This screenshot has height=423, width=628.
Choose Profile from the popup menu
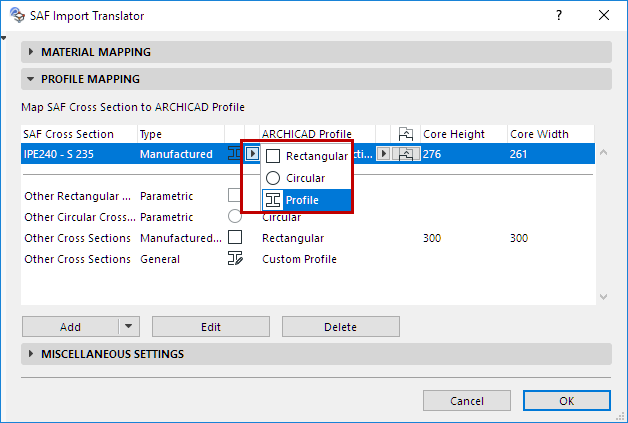pyautogui.click(x=306, y=200)
